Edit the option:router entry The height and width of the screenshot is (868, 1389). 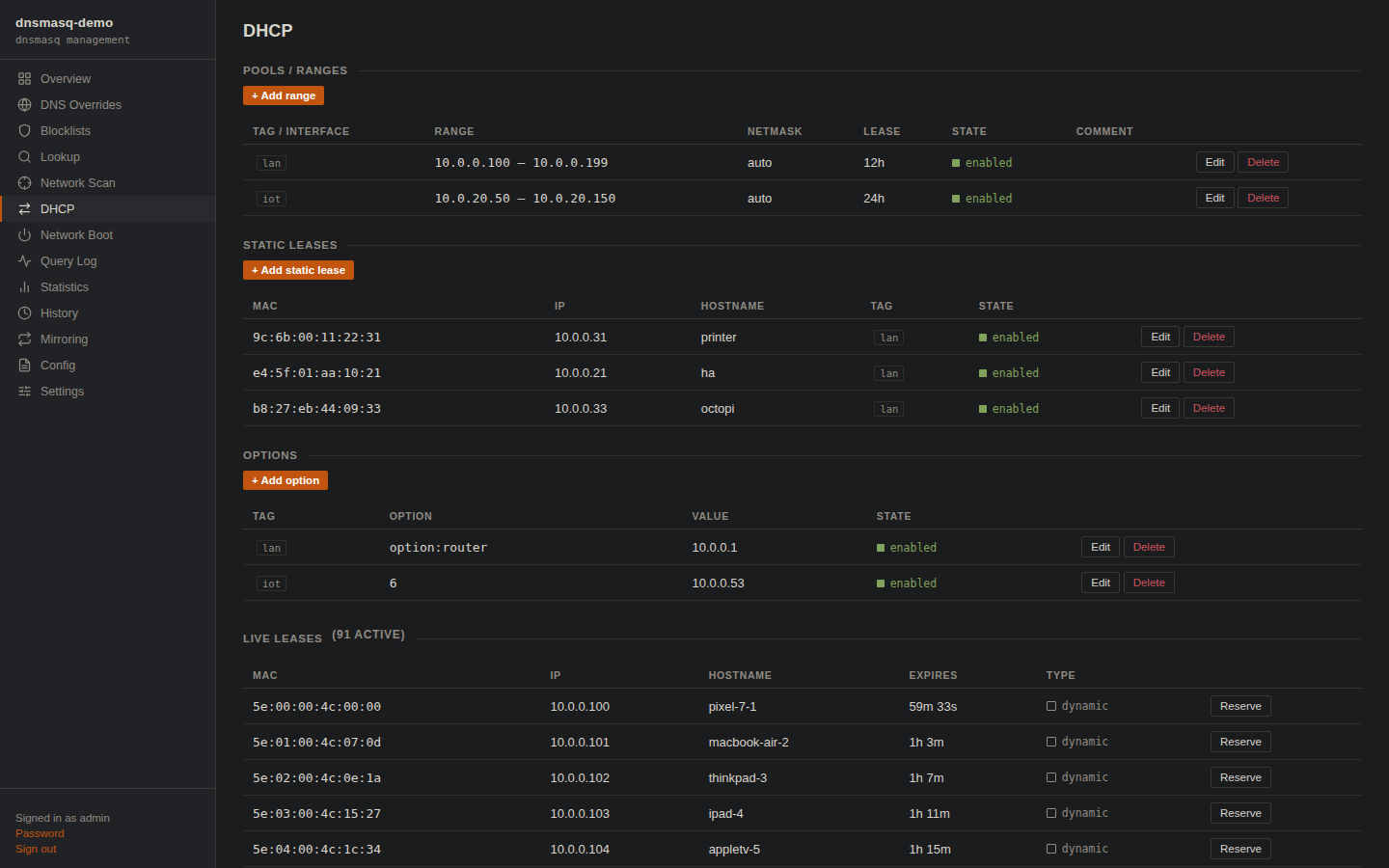coord(1101,547)
